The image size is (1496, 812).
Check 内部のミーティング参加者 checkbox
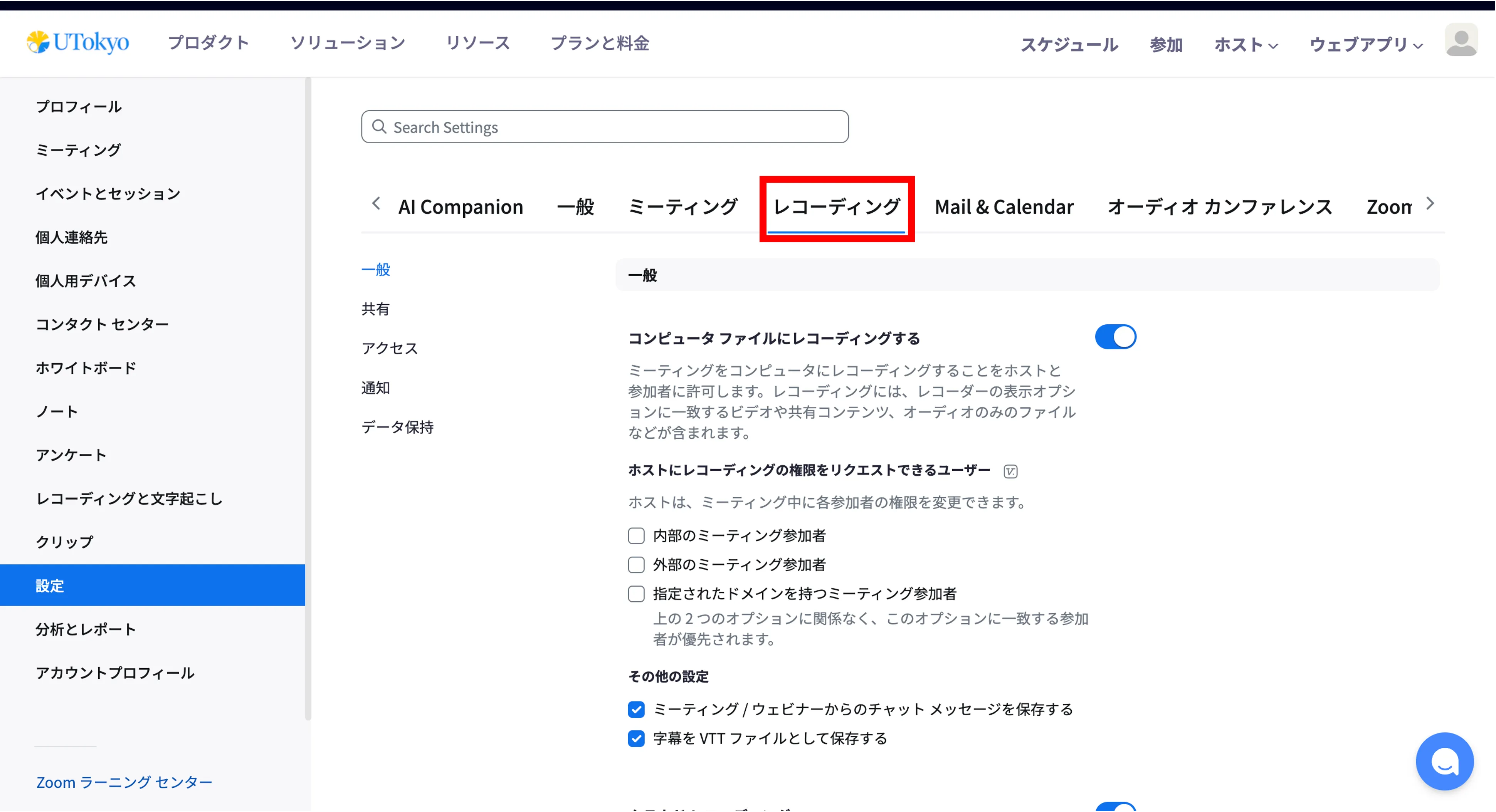coord(636,535)
